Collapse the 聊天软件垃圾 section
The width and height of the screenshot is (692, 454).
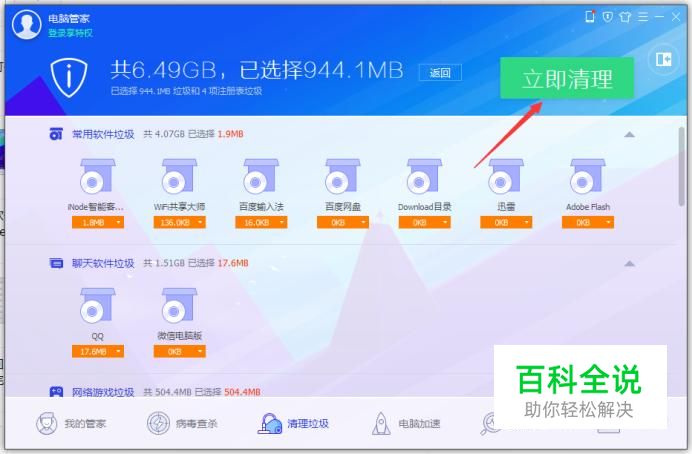click(629, 263)
